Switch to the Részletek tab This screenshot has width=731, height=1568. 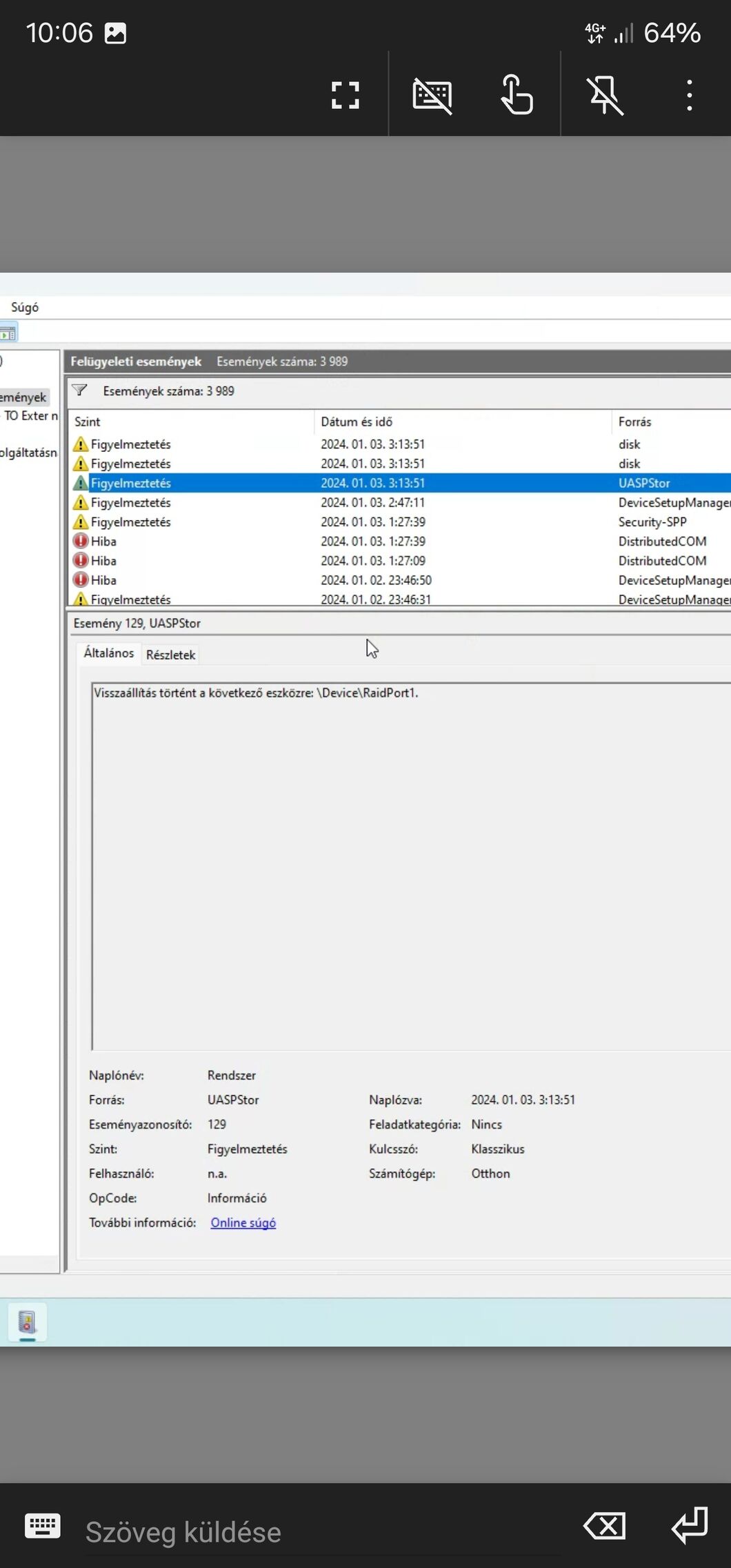coord(170,655)
